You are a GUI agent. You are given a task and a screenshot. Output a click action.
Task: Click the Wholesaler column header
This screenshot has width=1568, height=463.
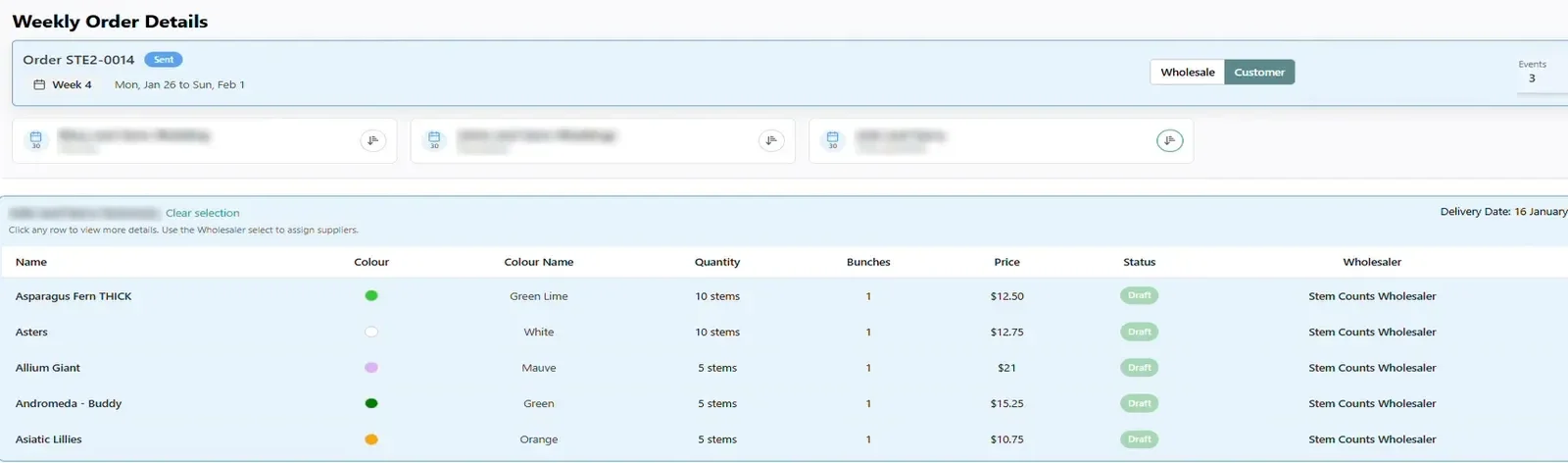[x=1372, y=262]
